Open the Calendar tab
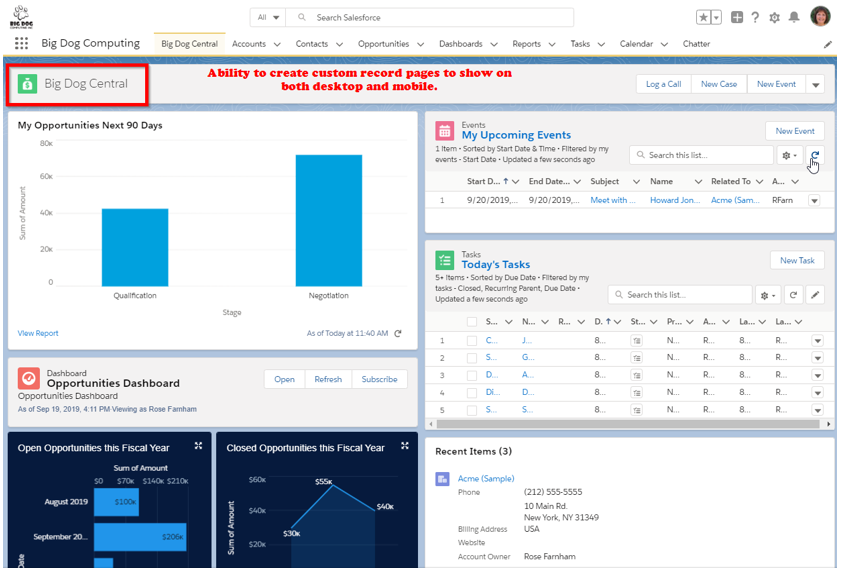This screenshot has height=574, width=844. click(636, 44)
